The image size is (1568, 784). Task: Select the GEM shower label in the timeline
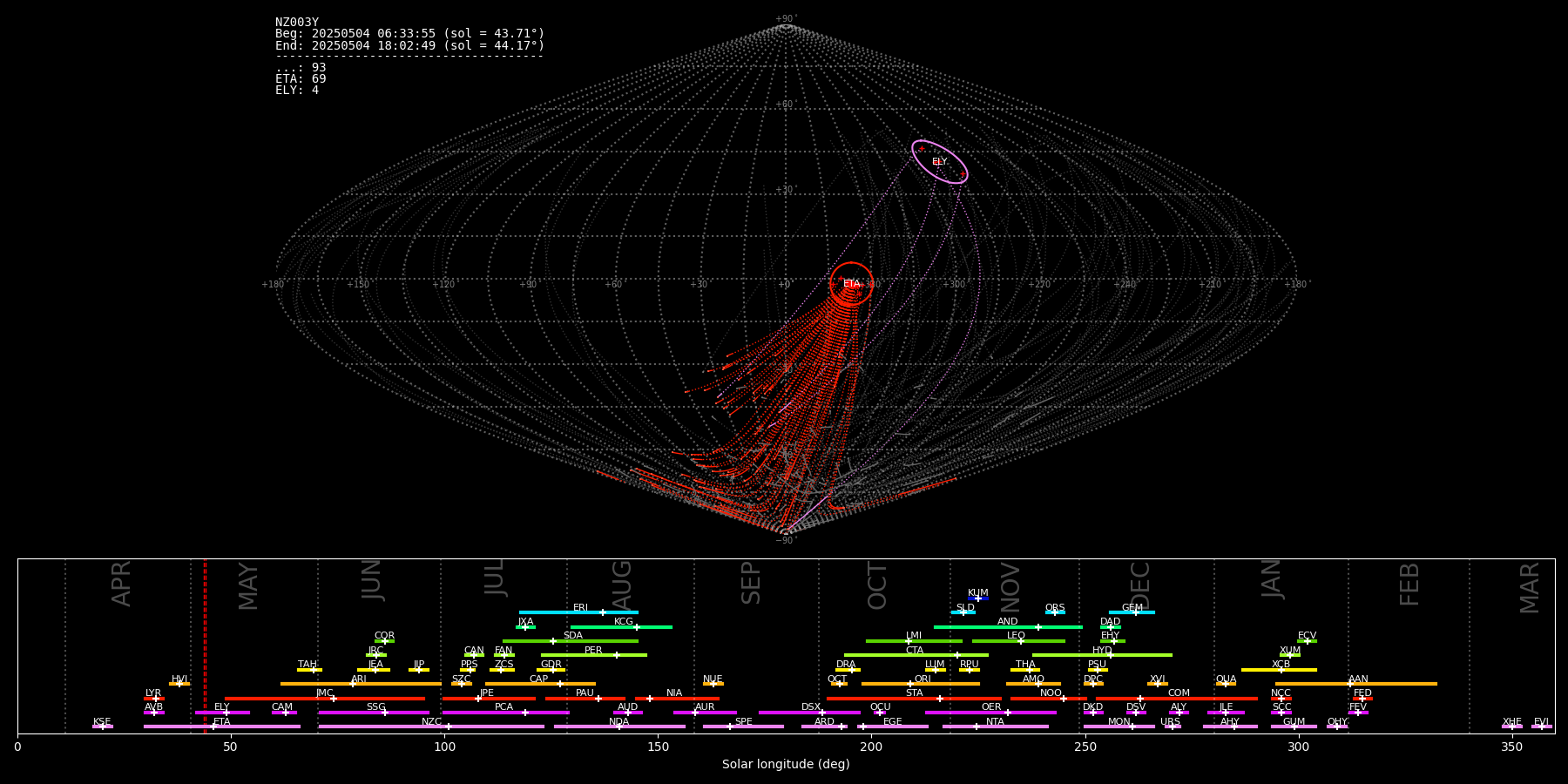1132,608
